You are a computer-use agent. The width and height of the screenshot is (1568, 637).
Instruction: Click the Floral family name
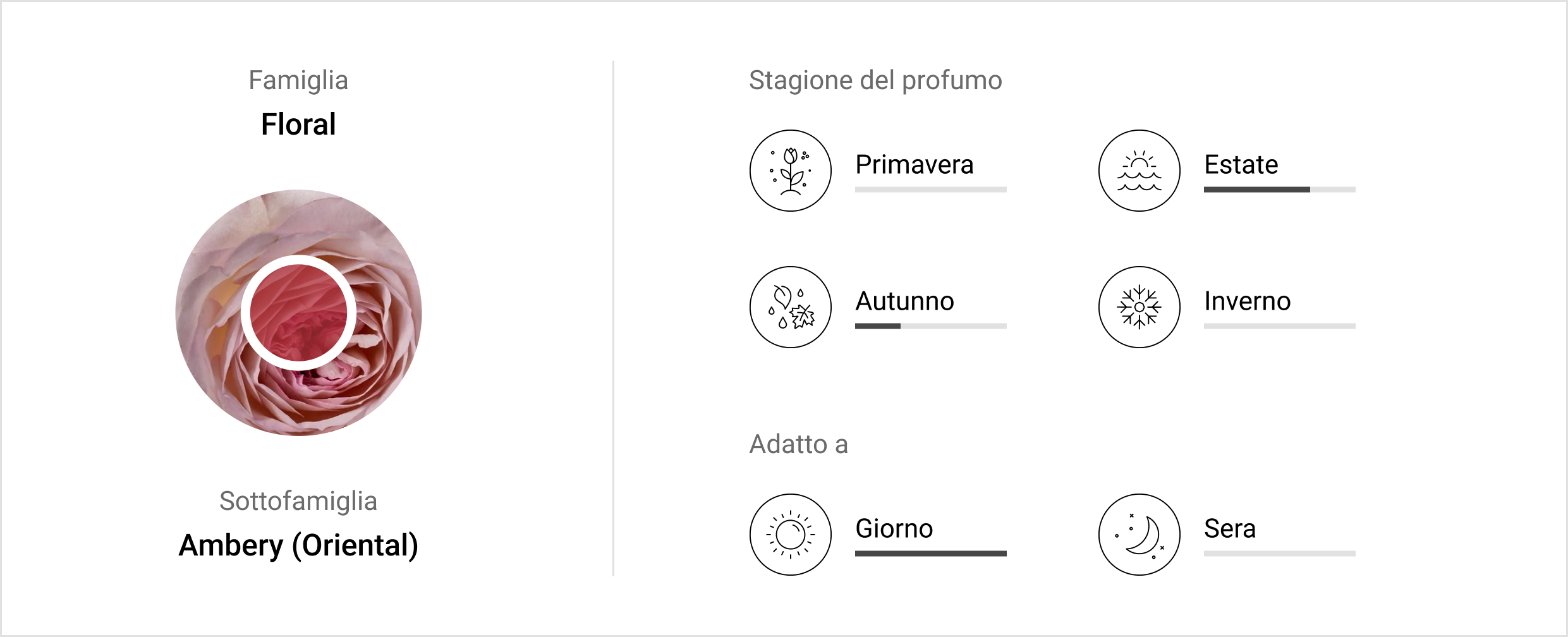pyautogui.click(x=298, y=124)
